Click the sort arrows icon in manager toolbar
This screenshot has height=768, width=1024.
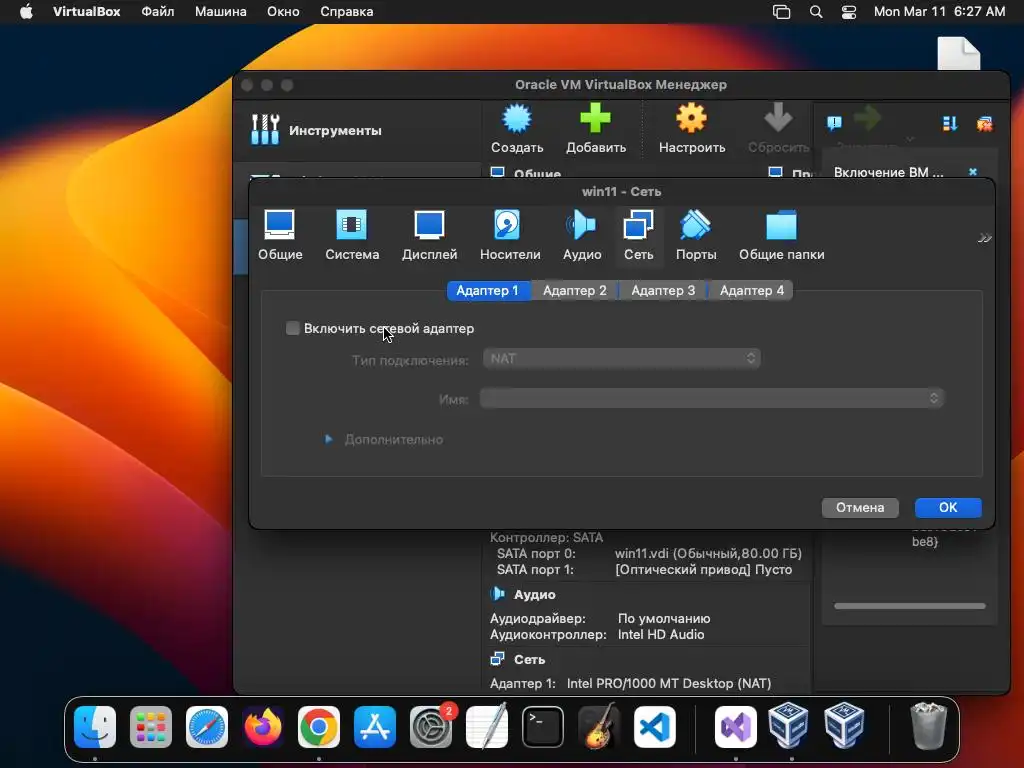click(950, 123)
